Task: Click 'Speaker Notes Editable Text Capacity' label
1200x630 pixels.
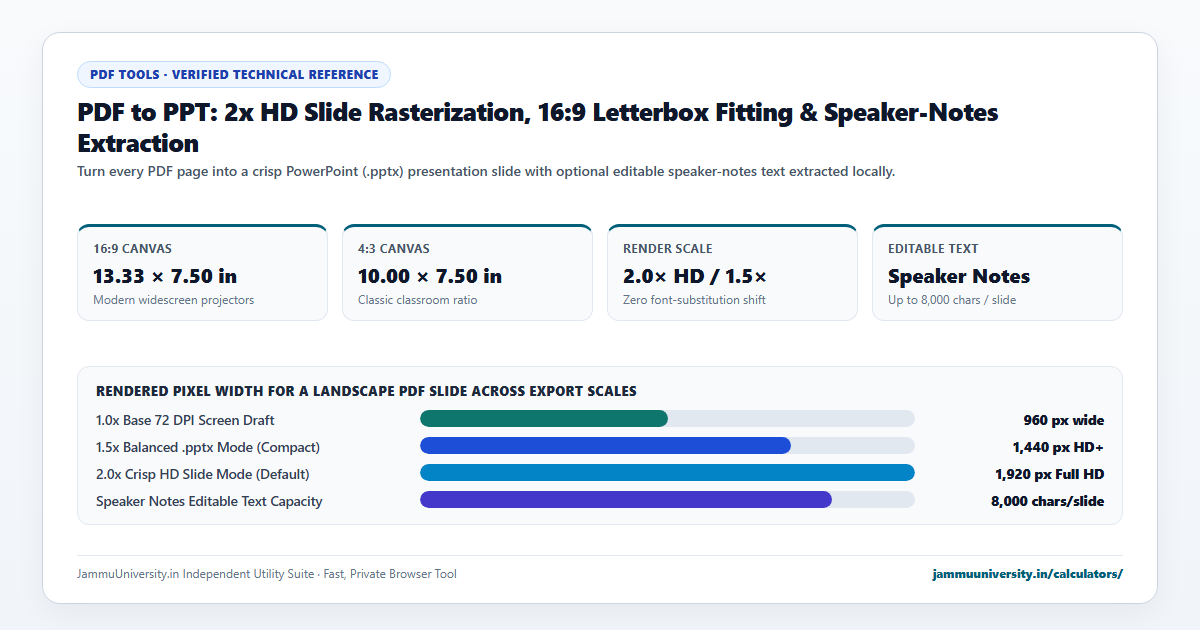Action: [x=209, y=501]
